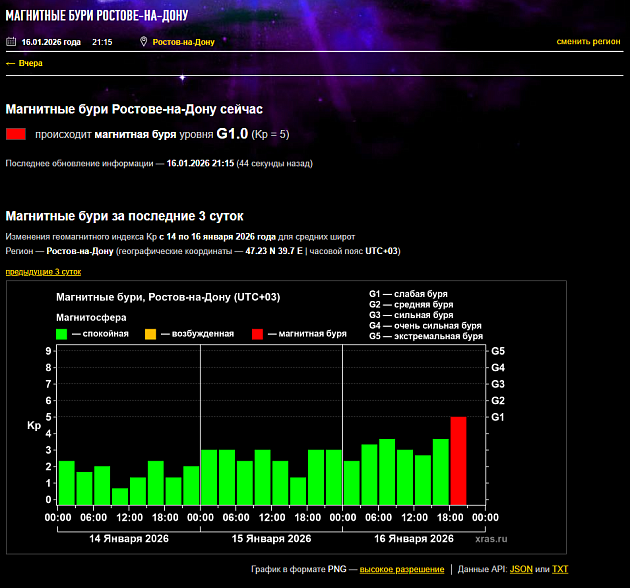Open высокое разрешение chart link
Screen dimensions: 630x588
pyautogui.click(x=402, y=569)
